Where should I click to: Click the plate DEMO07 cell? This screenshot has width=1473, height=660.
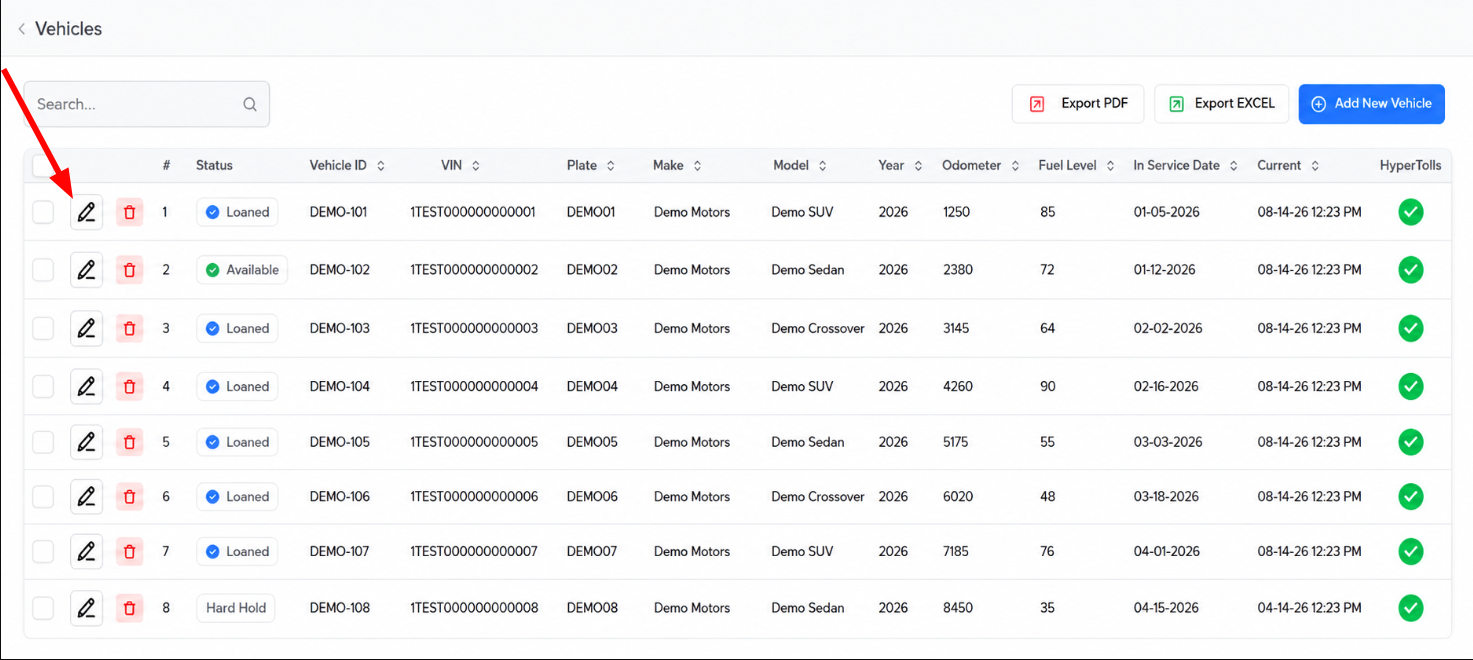592,551
